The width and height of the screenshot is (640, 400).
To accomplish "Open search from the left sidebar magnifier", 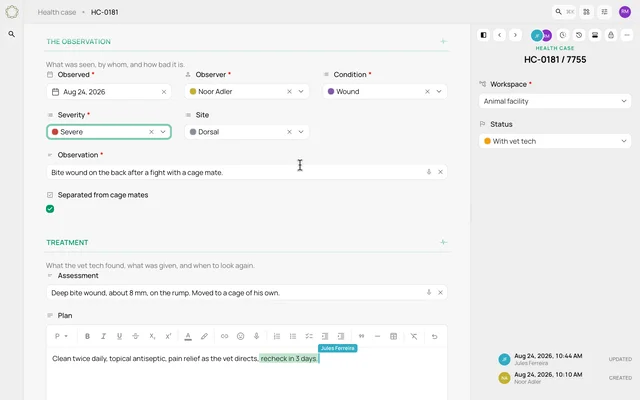I will point(12,34).
